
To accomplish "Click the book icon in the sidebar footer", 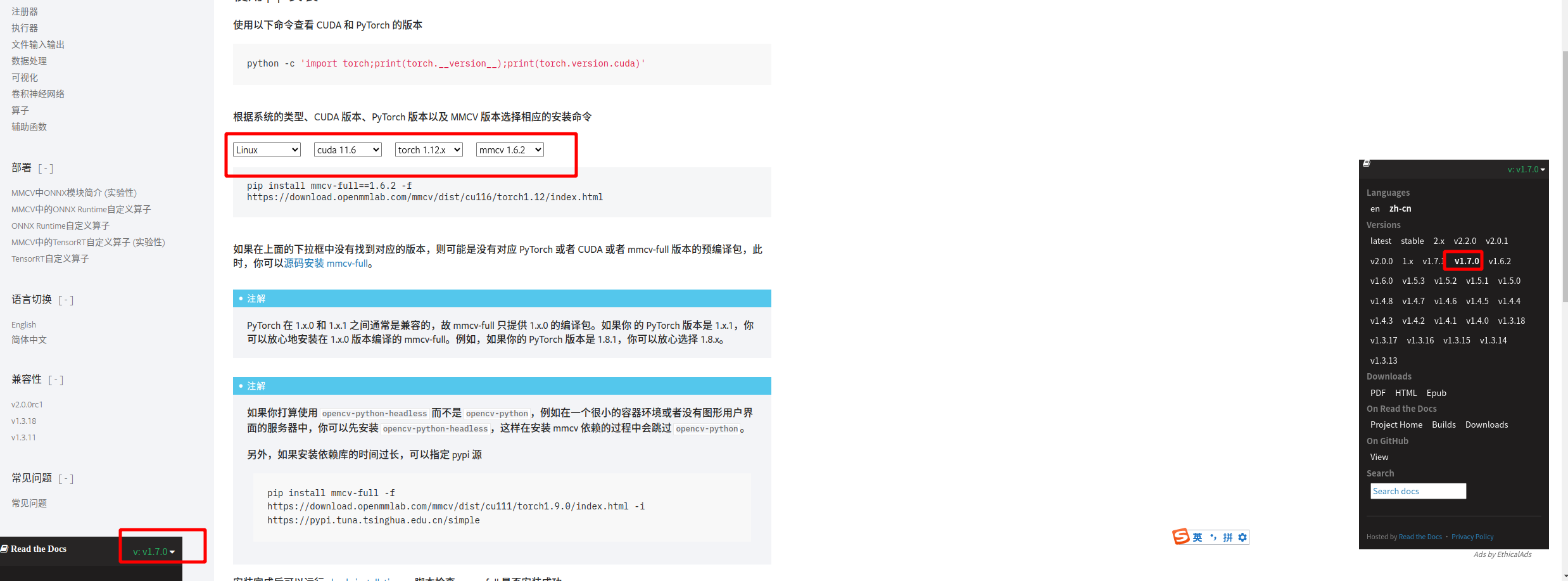I will pos(4,549).
